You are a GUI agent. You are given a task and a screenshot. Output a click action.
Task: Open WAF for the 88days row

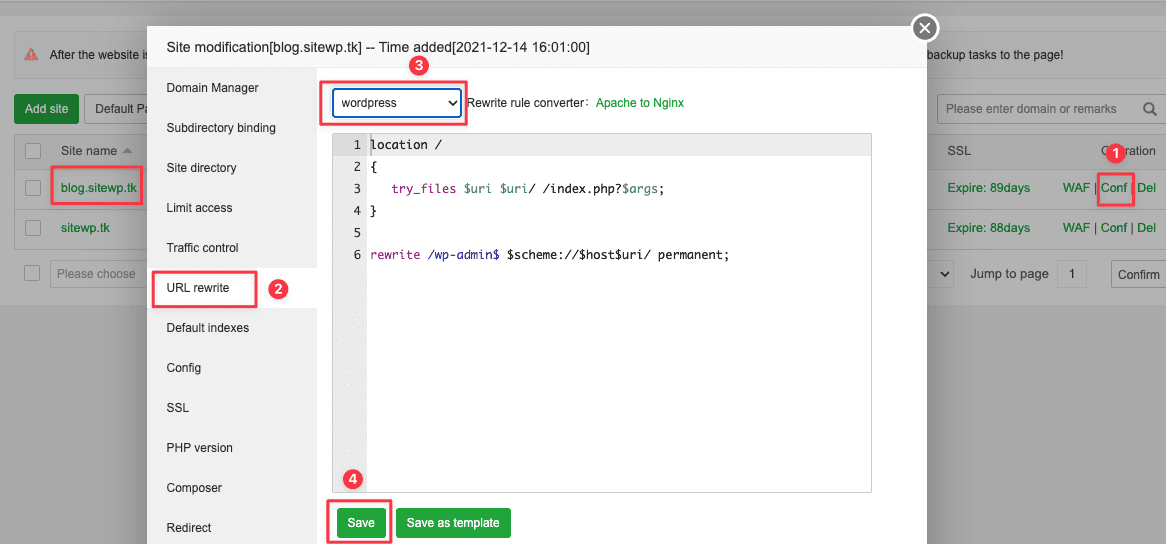pos(1077,227)
